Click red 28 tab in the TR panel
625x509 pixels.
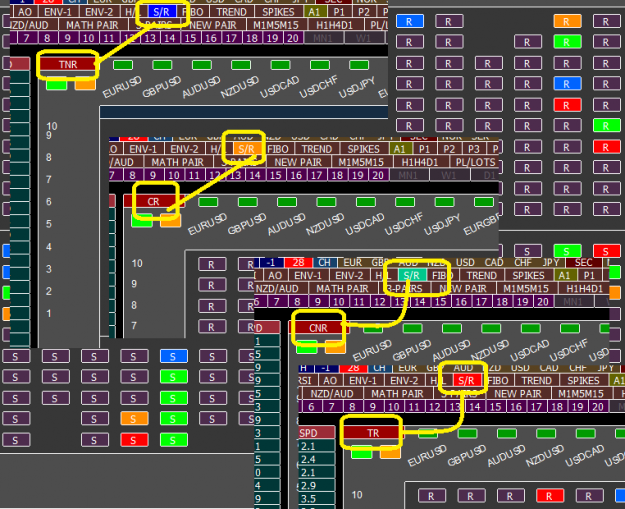coord(354,368)
